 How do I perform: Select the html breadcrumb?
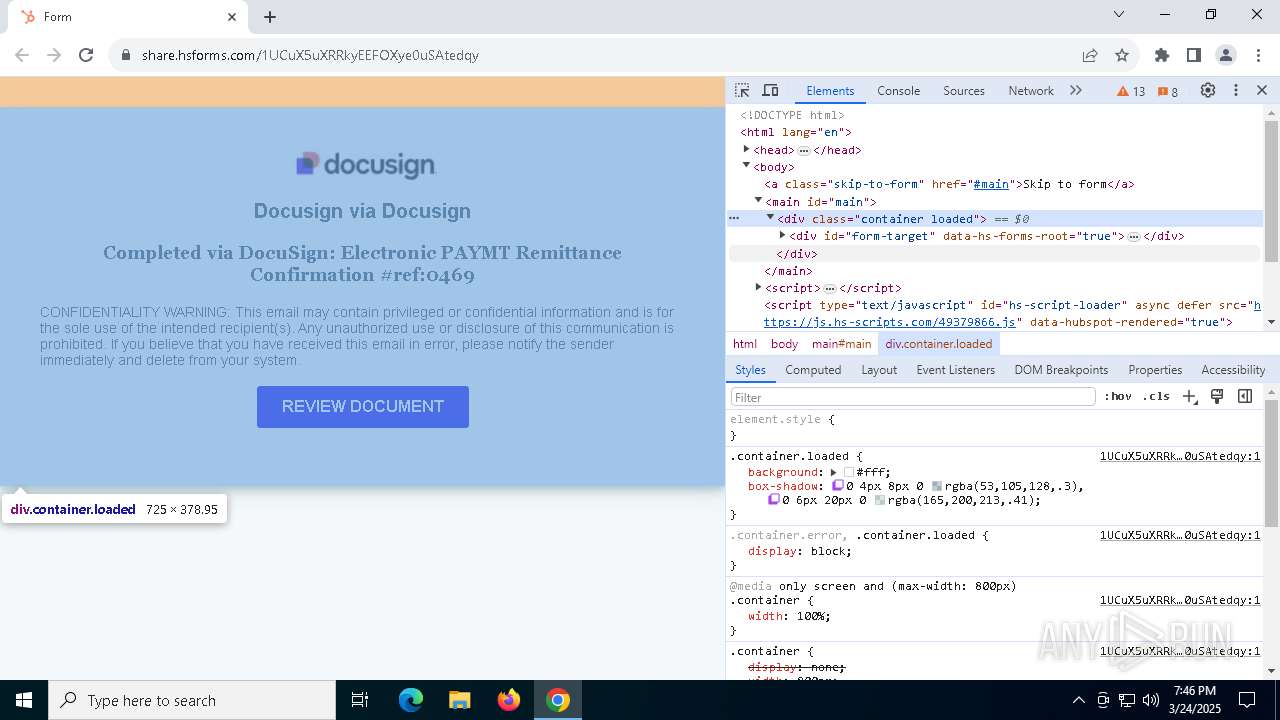click(745, 344)
